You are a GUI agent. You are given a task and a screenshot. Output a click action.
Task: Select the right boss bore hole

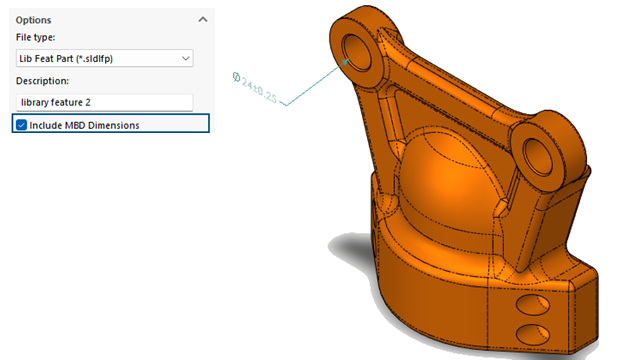tap(538, 157)
